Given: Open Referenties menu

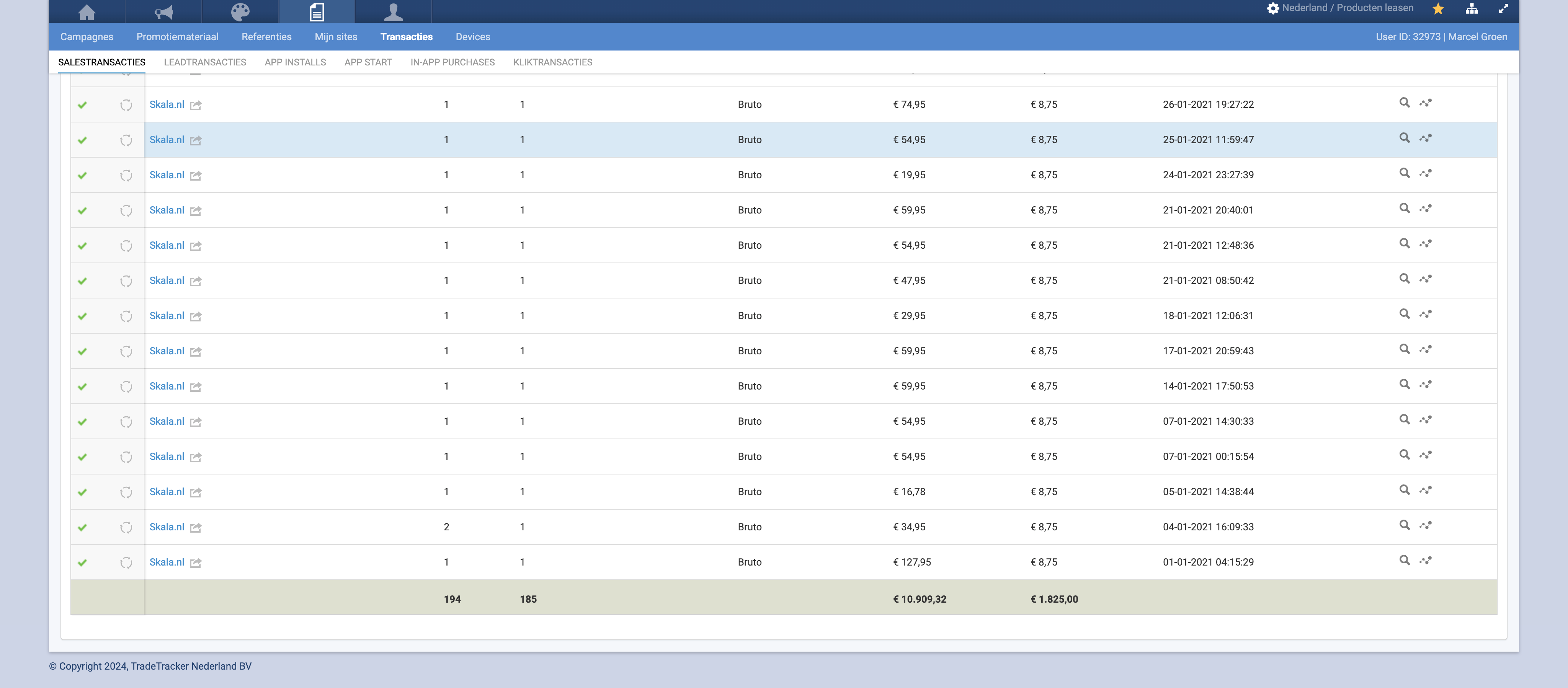Looking at the screenshot, I should 266,36.
